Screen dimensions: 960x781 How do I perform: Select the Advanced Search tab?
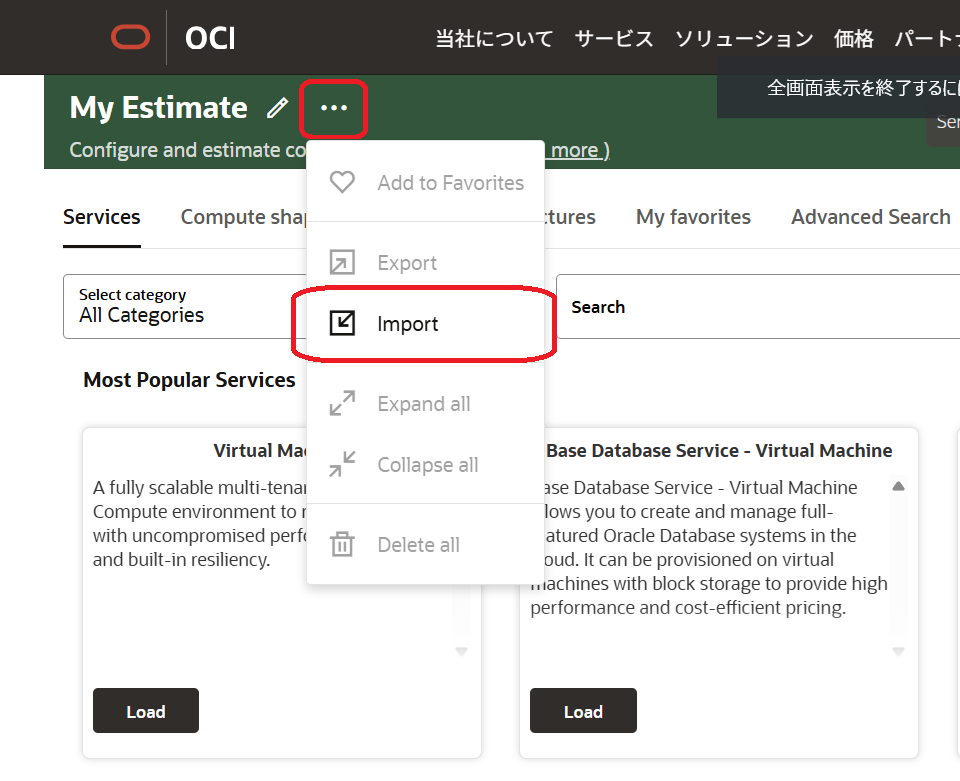(x=870, y=217)
